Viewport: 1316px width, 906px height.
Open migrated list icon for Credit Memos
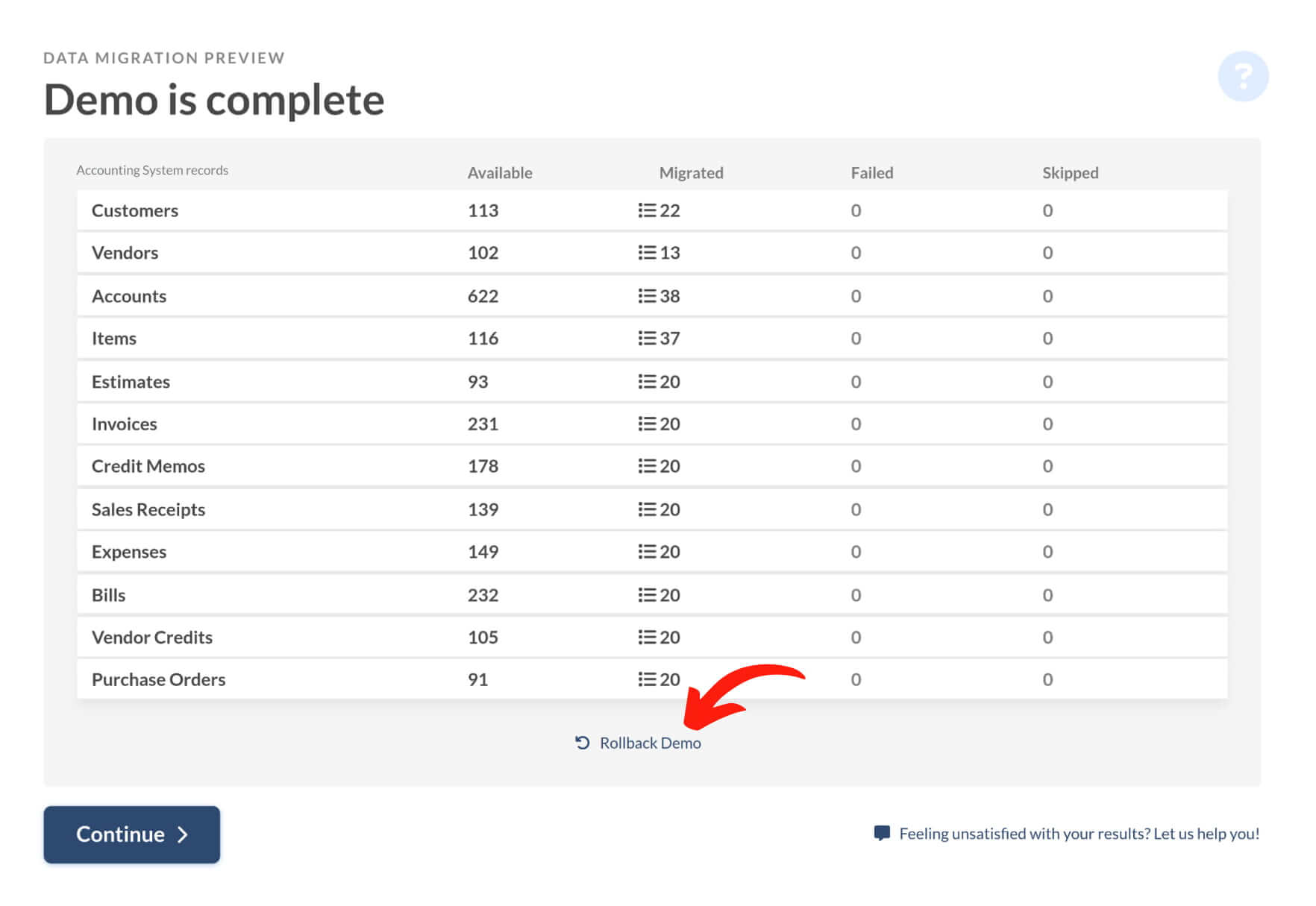[647, 466]
